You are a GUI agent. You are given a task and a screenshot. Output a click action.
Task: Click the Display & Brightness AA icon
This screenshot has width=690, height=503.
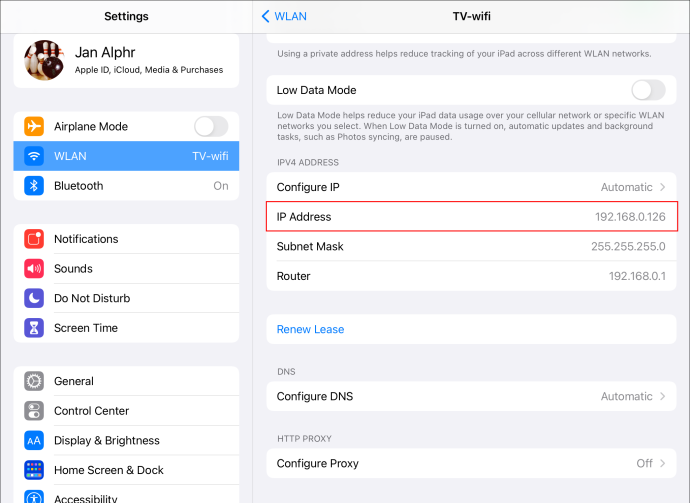coord(34,441)
